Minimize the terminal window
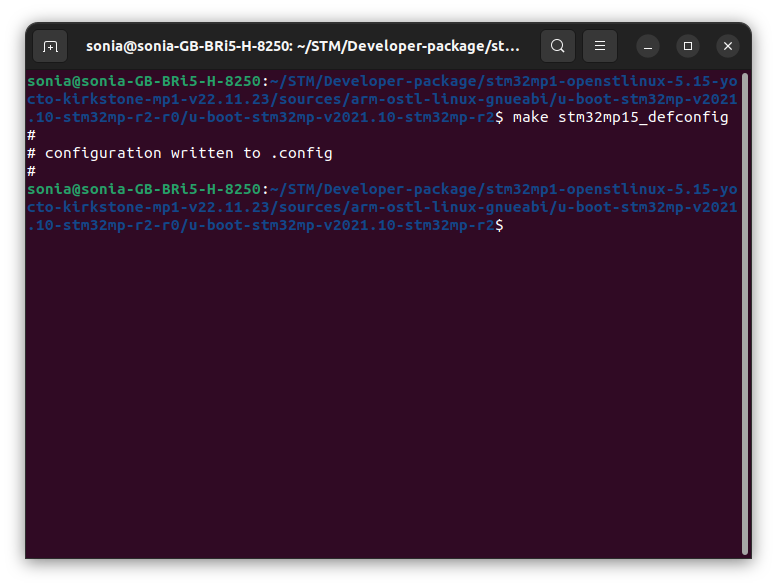Screen dimensions: 777x587 pyautogui.click(x=648, y=46)
